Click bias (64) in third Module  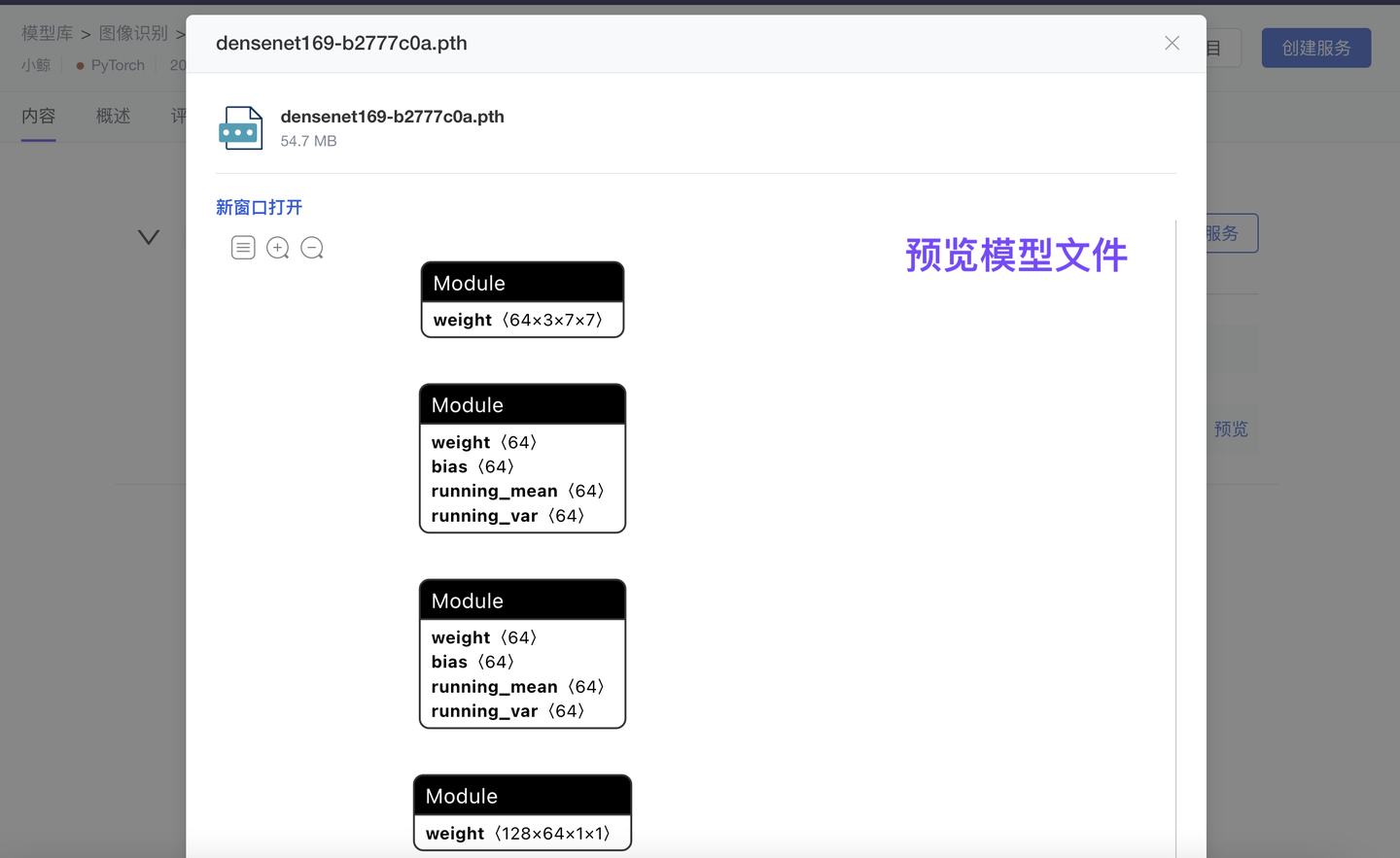473,662
